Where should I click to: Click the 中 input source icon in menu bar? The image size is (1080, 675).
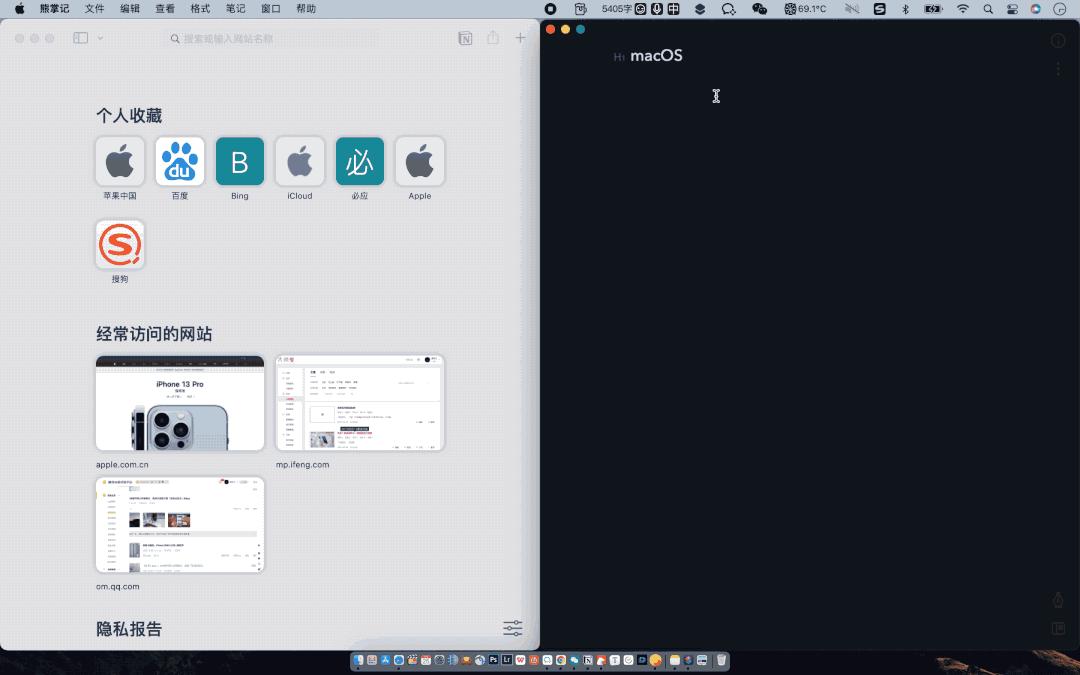(x=674, y=9)
